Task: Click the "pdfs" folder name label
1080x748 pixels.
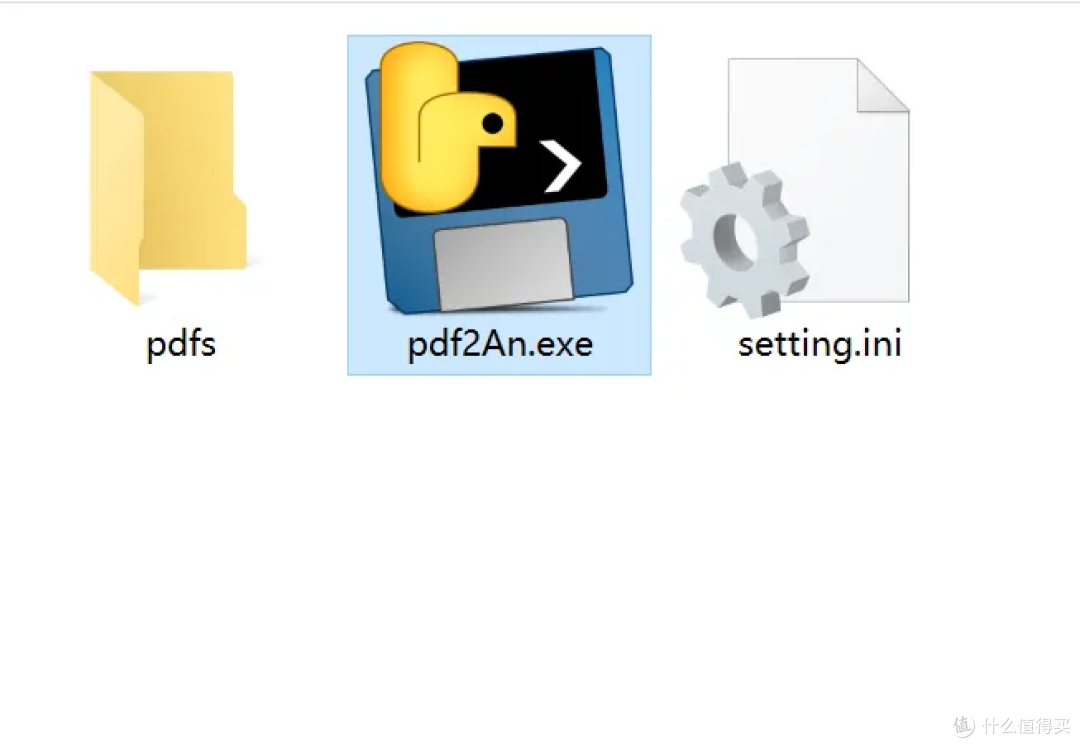Action: click(181, 344)
